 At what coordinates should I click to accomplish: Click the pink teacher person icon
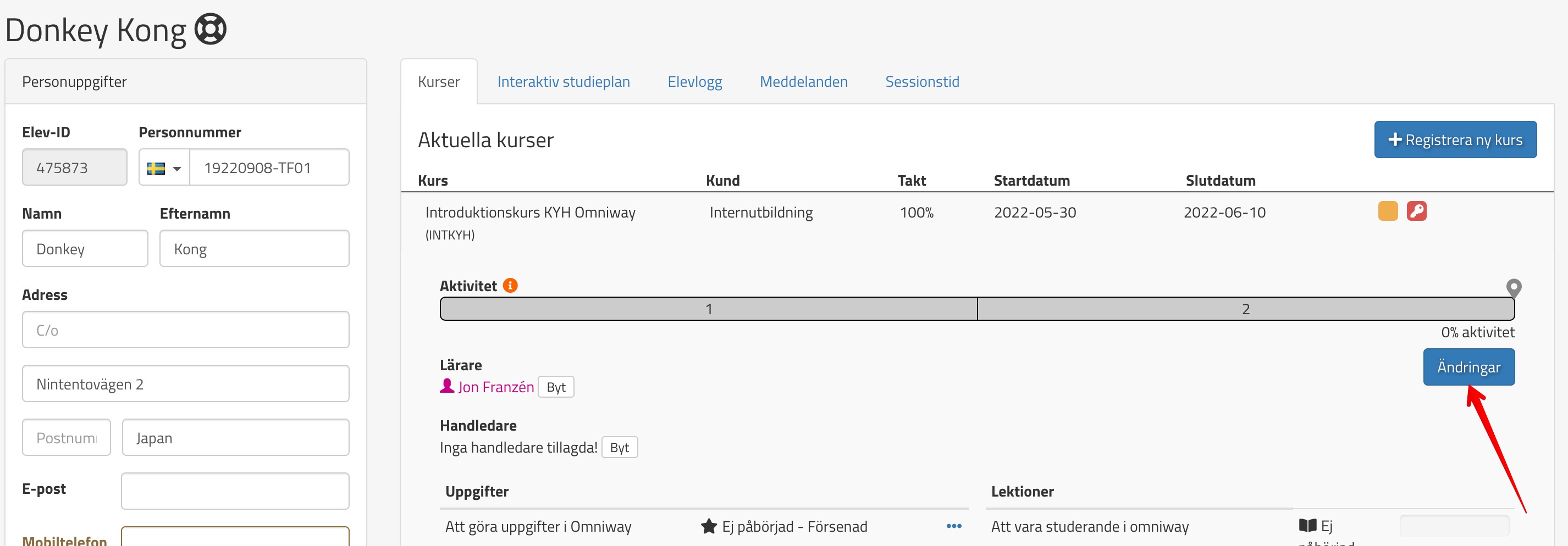[x=447, y=386]
